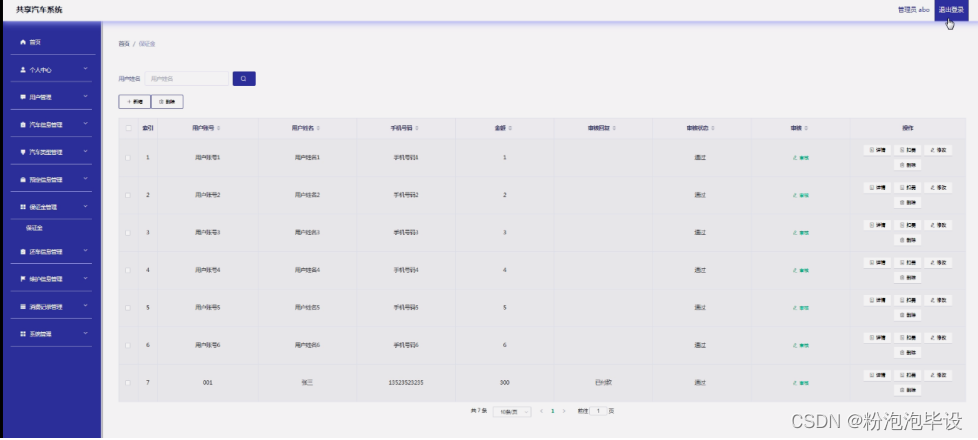Screen dimensions: 978x440
Task: Open the 10条/页 page size dropdown
Action: pos(512,412)
